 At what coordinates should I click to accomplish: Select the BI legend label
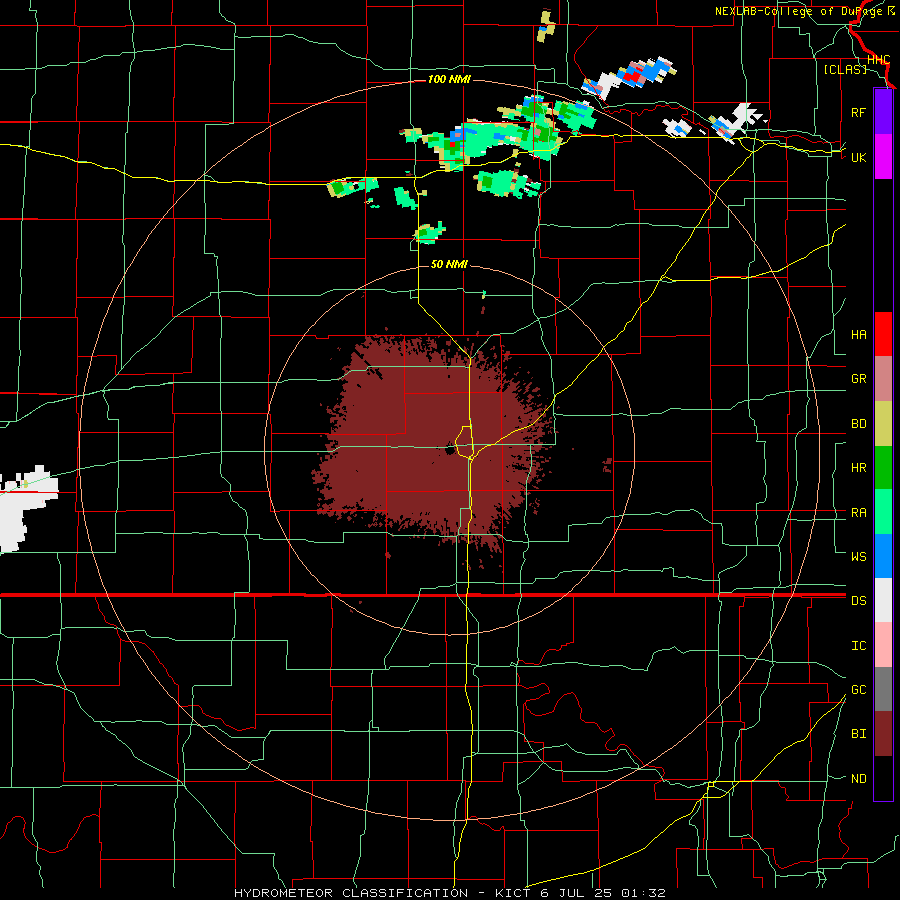tap(858, 734)
